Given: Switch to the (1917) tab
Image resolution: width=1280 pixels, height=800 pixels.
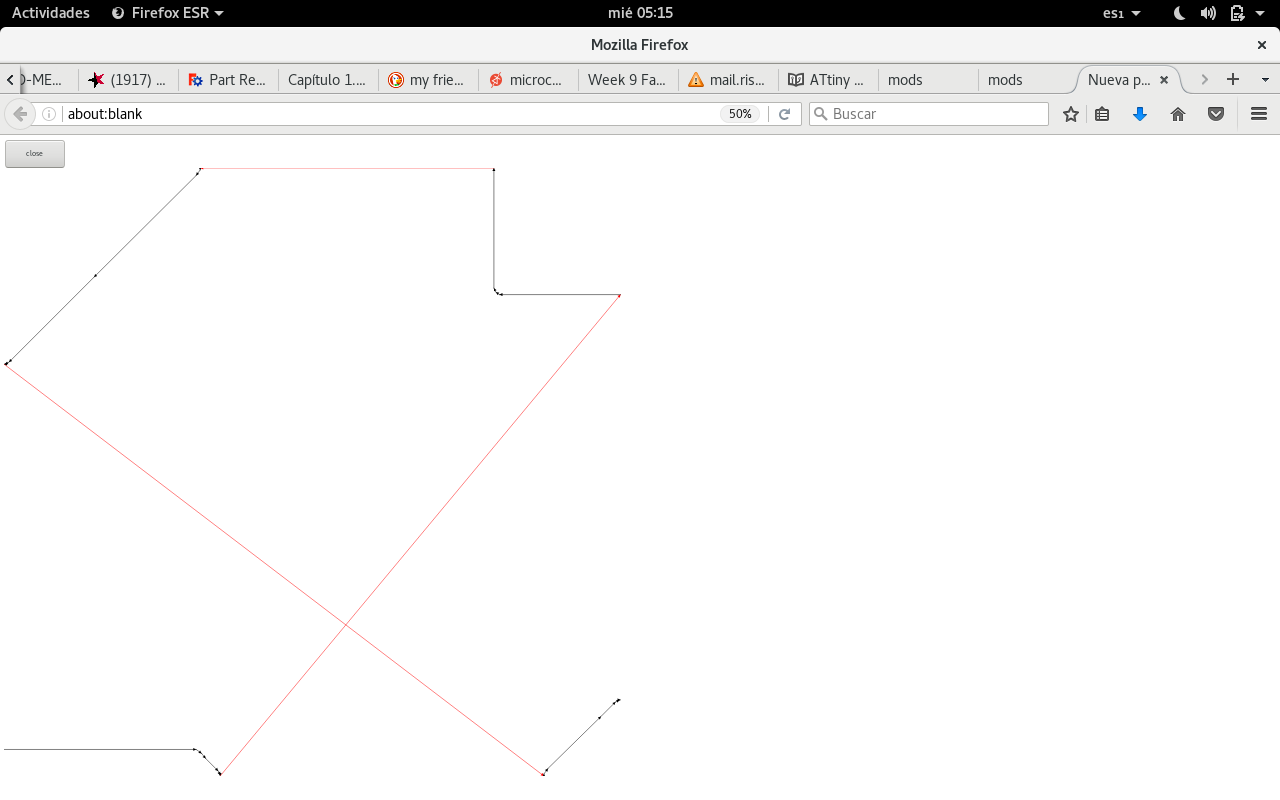Looking at the screenshot, I should [x=128, y=80].
